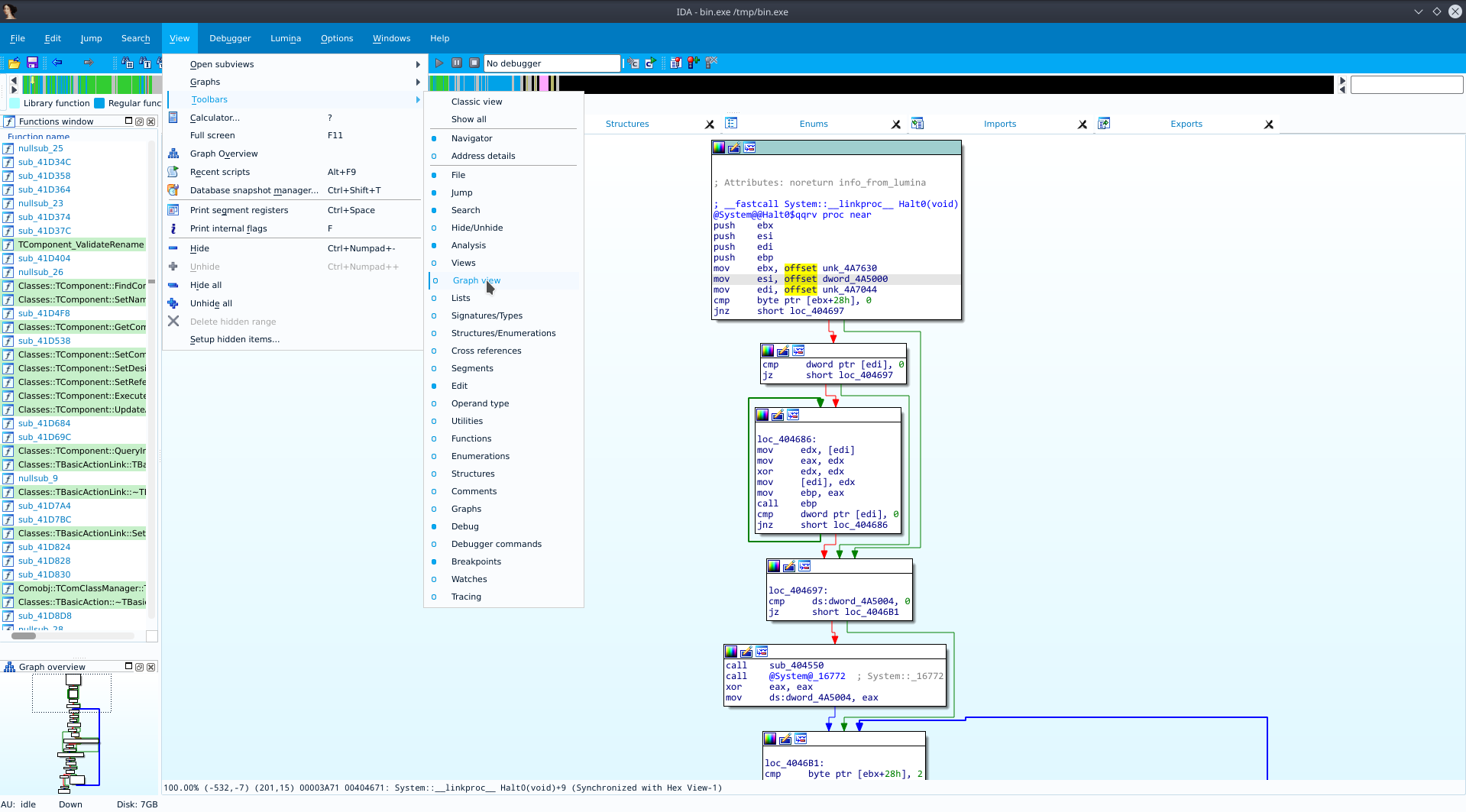The width and height of the screenshot is (1466, 812).
Task: Enable the Cross references toolbar
Action: pos(503,351)
